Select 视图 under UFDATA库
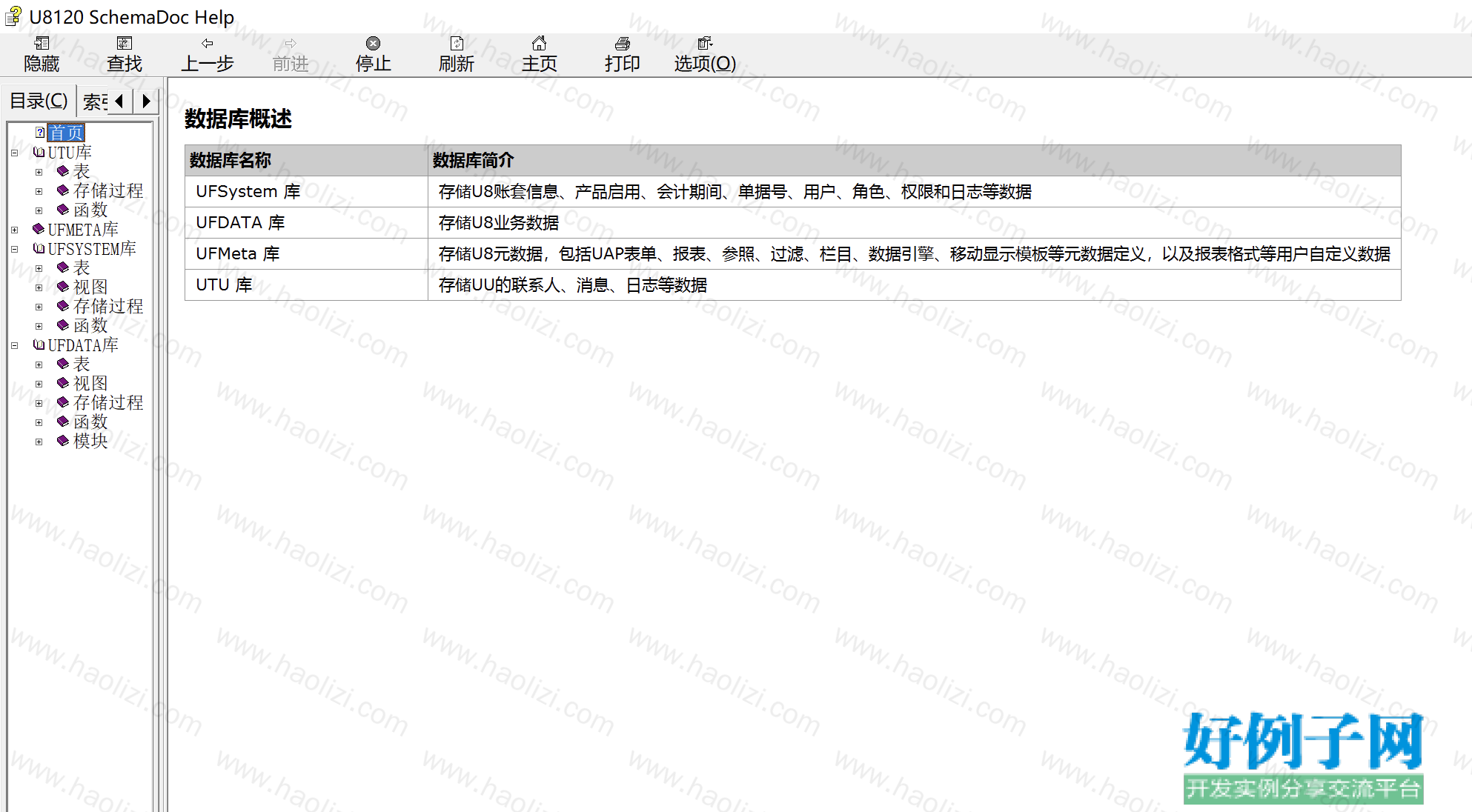 (x=90, y=384)
